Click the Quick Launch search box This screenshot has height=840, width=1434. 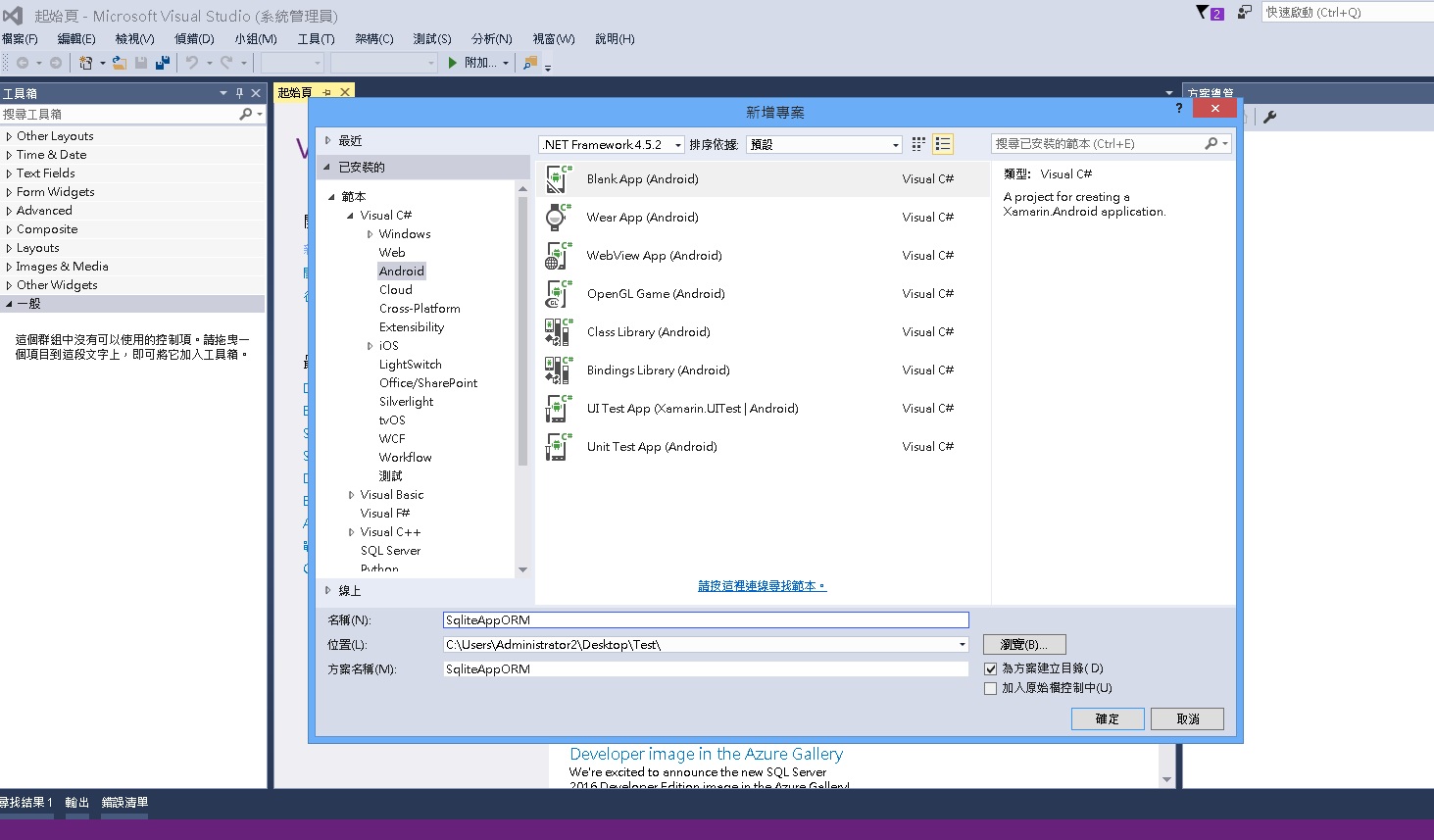(x=1348, y=12)
